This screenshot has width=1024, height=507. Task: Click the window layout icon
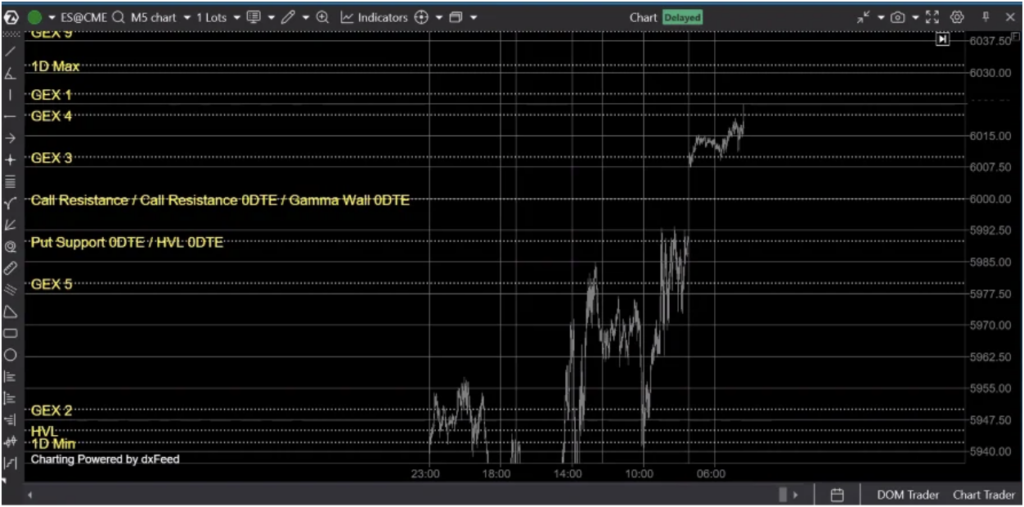pyautogui.click(x=456, y=18)
